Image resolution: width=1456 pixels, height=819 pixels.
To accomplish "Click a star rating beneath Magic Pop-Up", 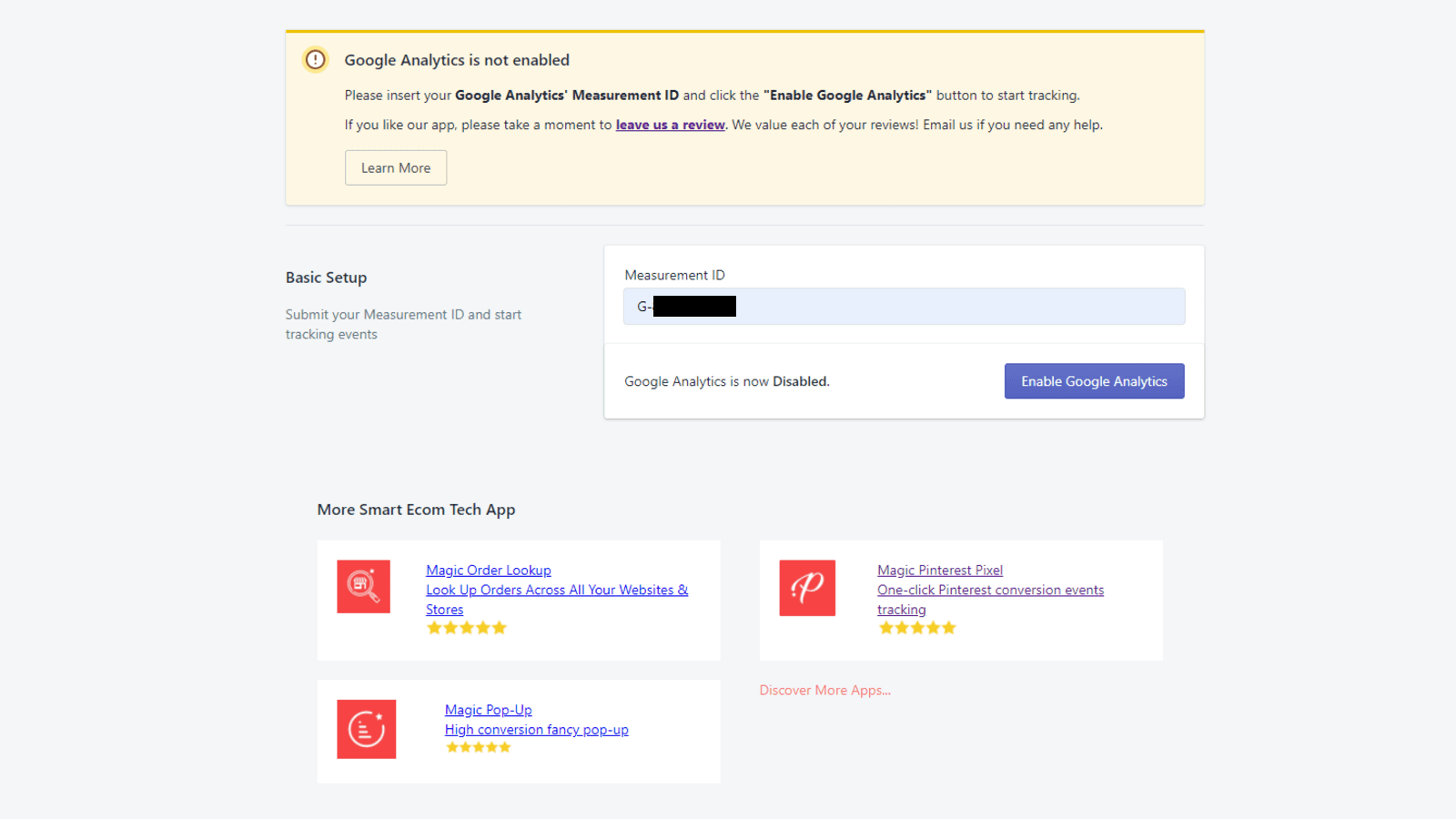I will (x=478, y=746).
